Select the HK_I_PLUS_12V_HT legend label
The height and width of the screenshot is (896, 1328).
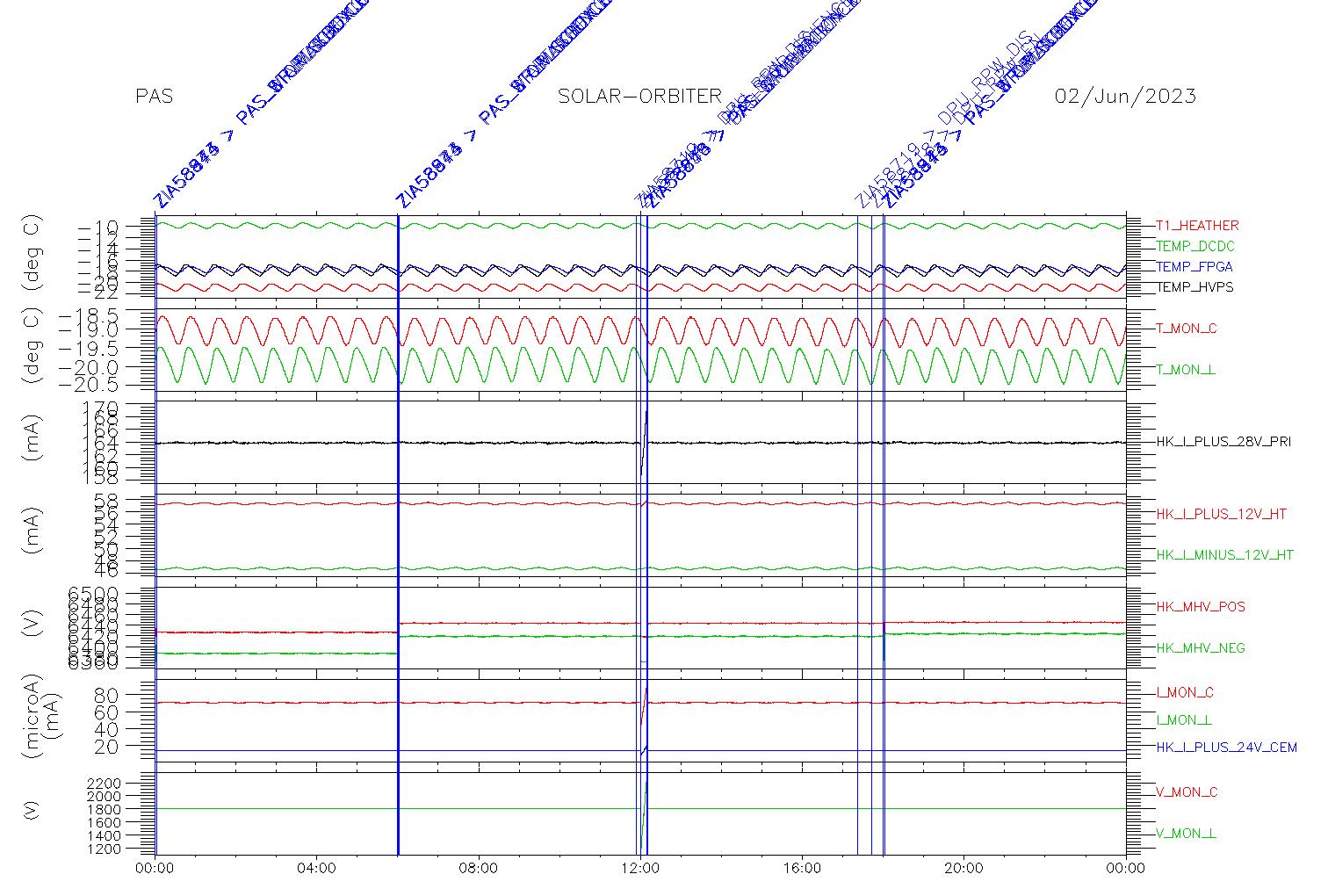pyautogui.click(x=1222, y=514)
